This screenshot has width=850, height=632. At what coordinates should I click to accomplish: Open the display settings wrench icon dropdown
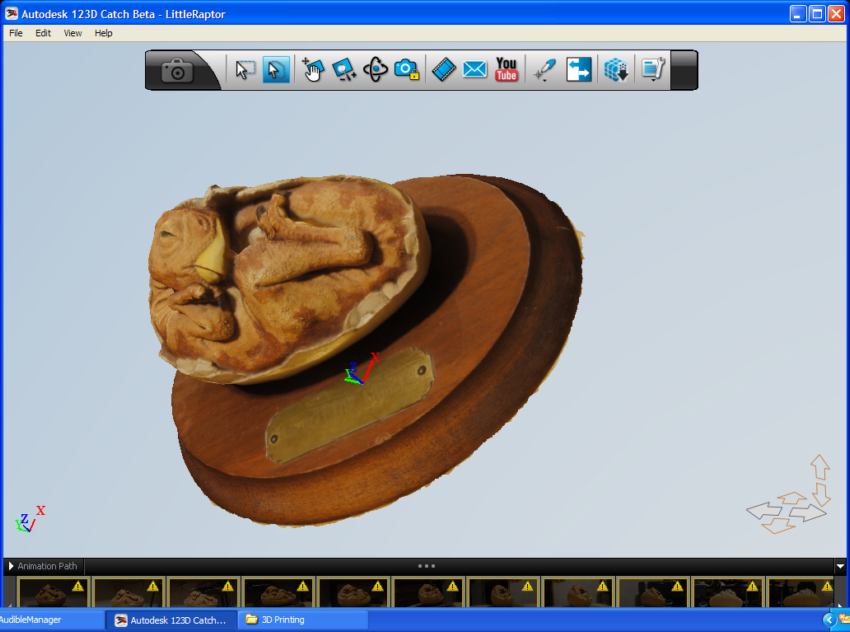click(x=654, y=70)
